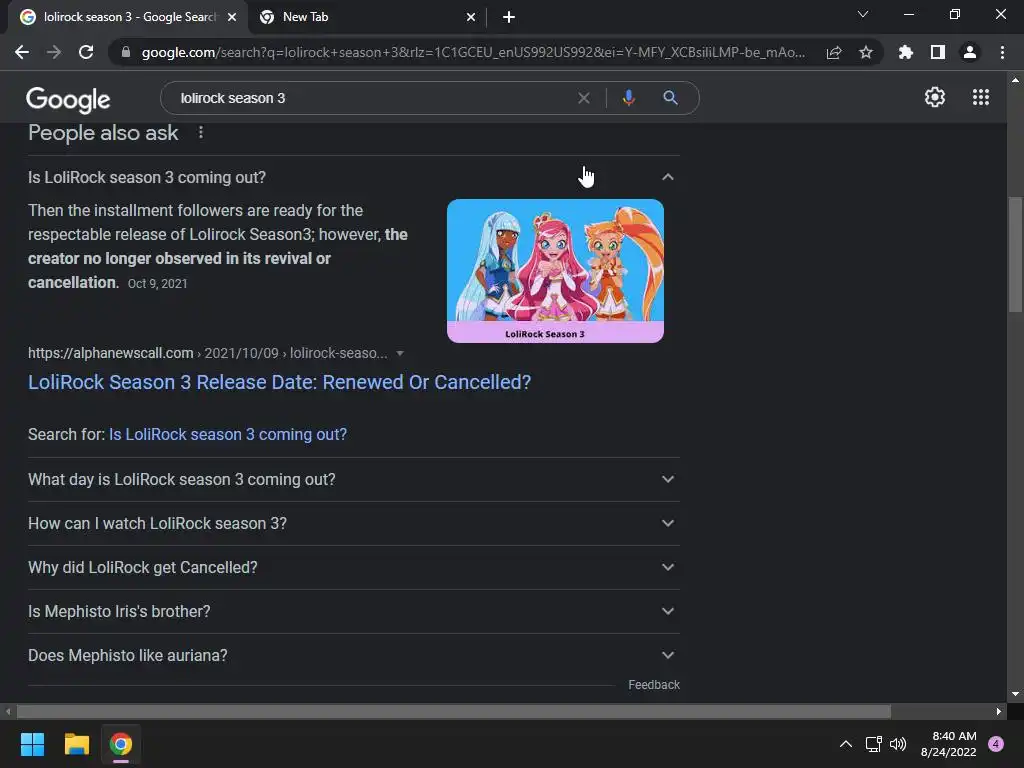Open the People also ask options menu

(x=200, y=133)
